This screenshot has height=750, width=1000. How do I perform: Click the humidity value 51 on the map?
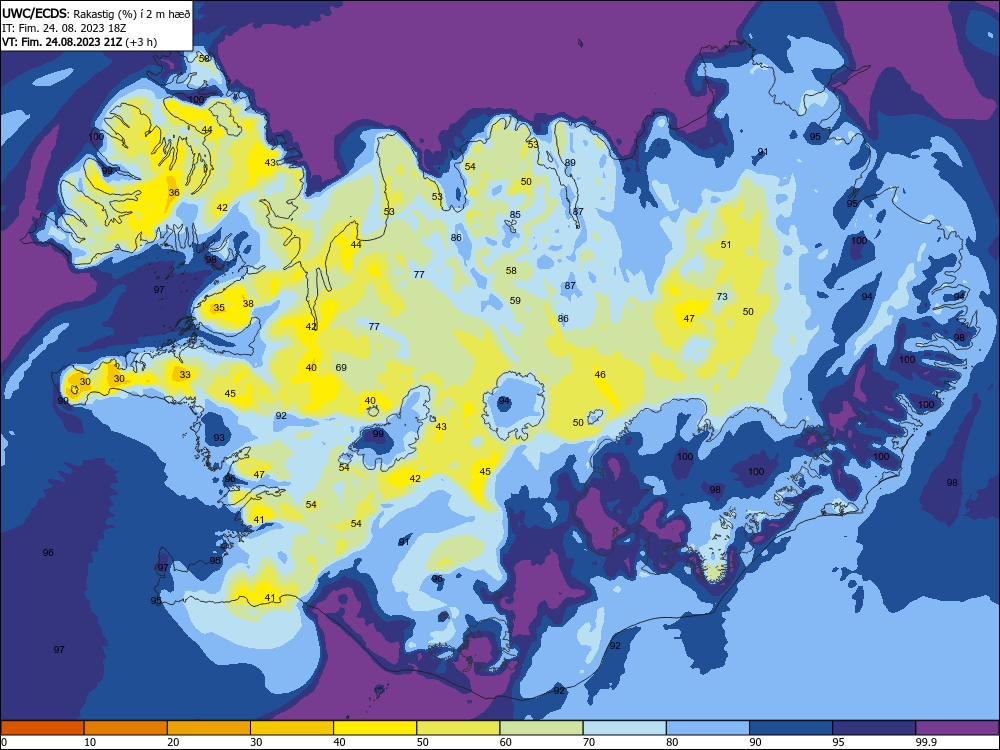tap(726, 244)
